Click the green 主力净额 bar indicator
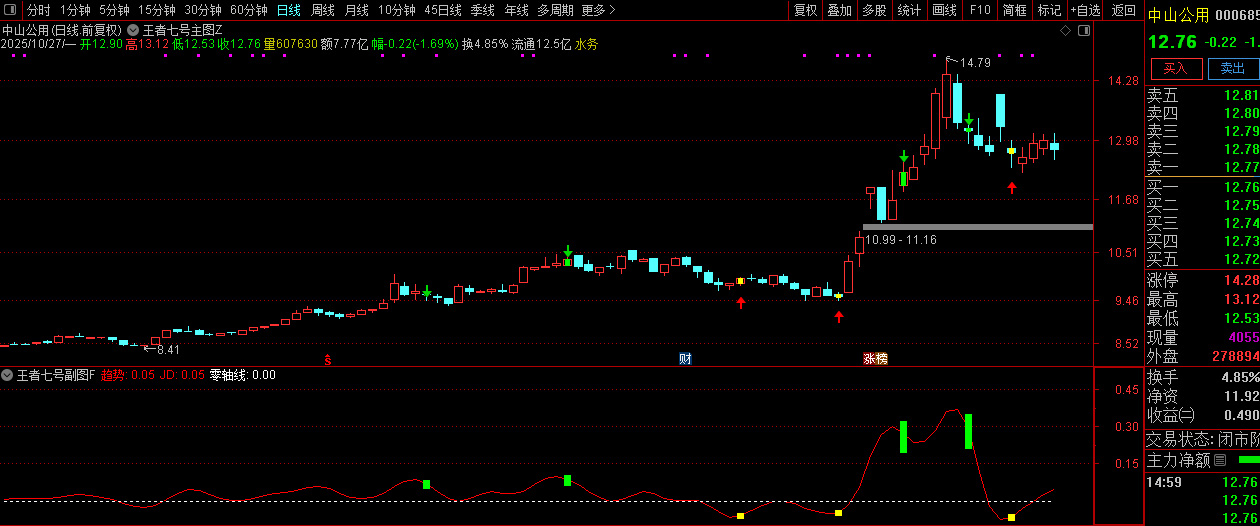This screenshot has width=1260, height=526. (1248, 460)
